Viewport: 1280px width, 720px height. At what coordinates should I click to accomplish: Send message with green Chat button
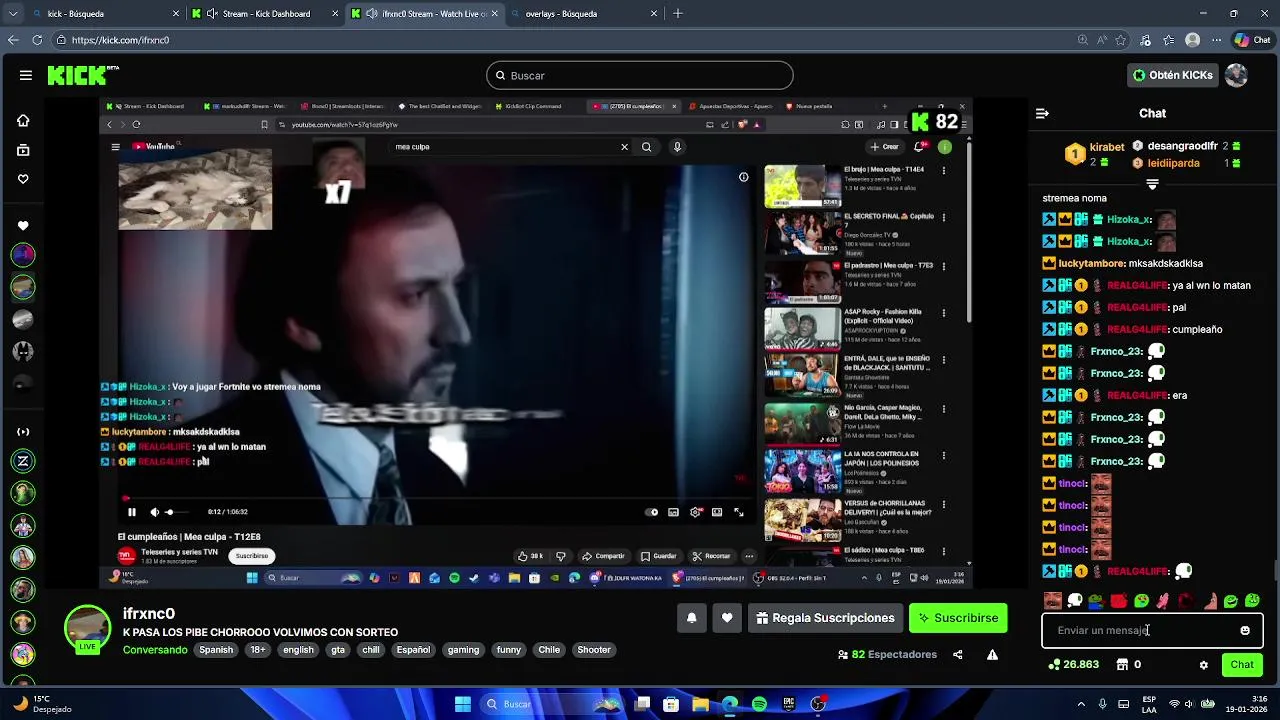[1242, 665]
